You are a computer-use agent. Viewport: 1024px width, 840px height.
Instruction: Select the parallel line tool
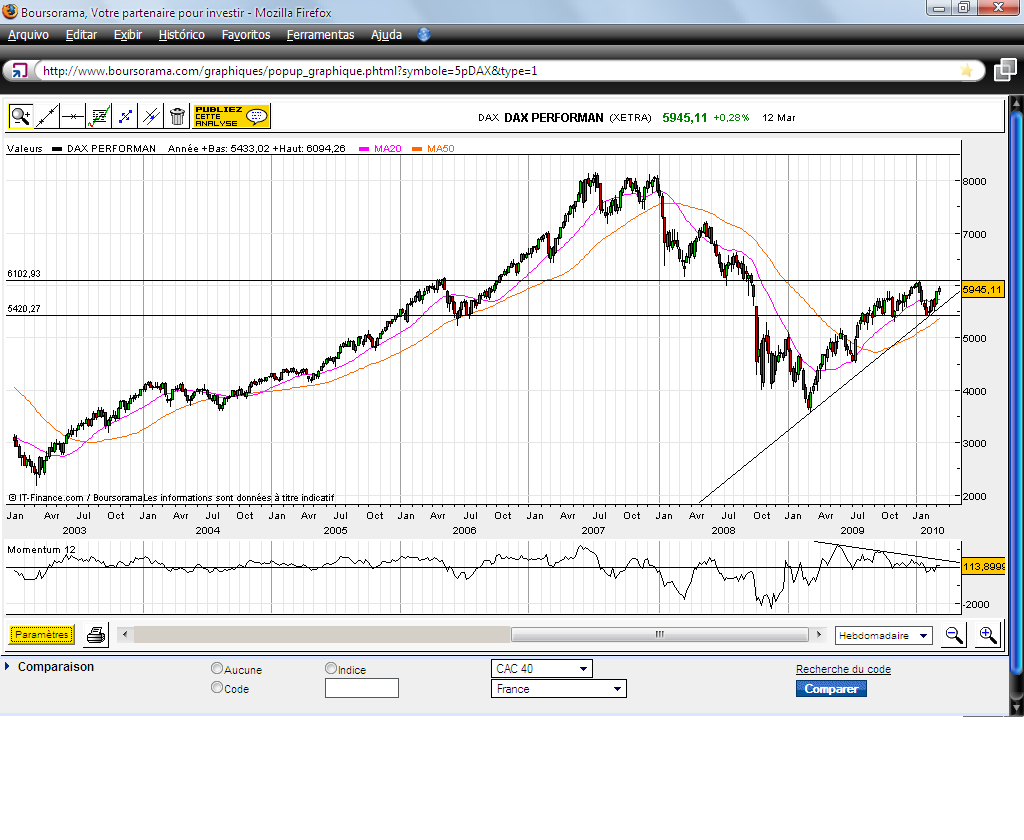click(151, 117)
